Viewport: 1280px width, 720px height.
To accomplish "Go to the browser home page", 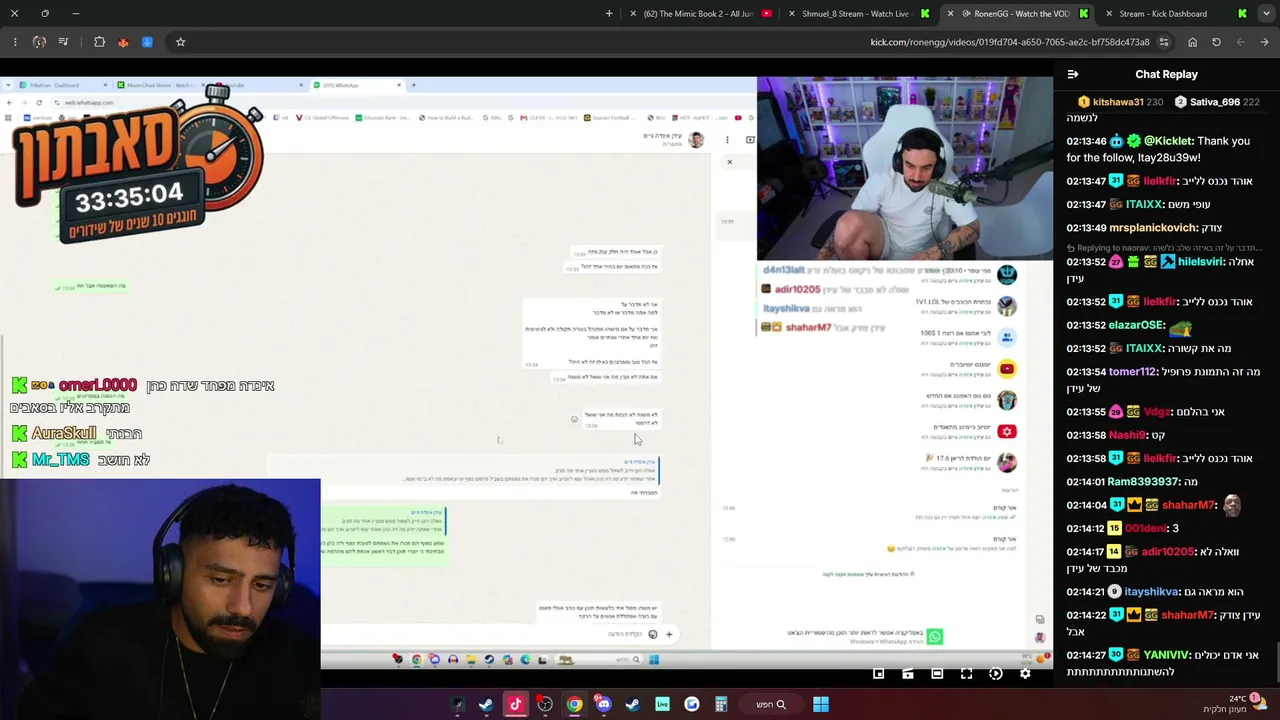I will point(1192,42).
